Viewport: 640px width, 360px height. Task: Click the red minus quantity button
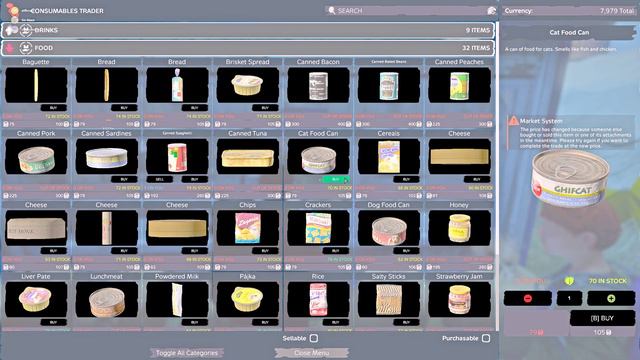click(527, 298)
